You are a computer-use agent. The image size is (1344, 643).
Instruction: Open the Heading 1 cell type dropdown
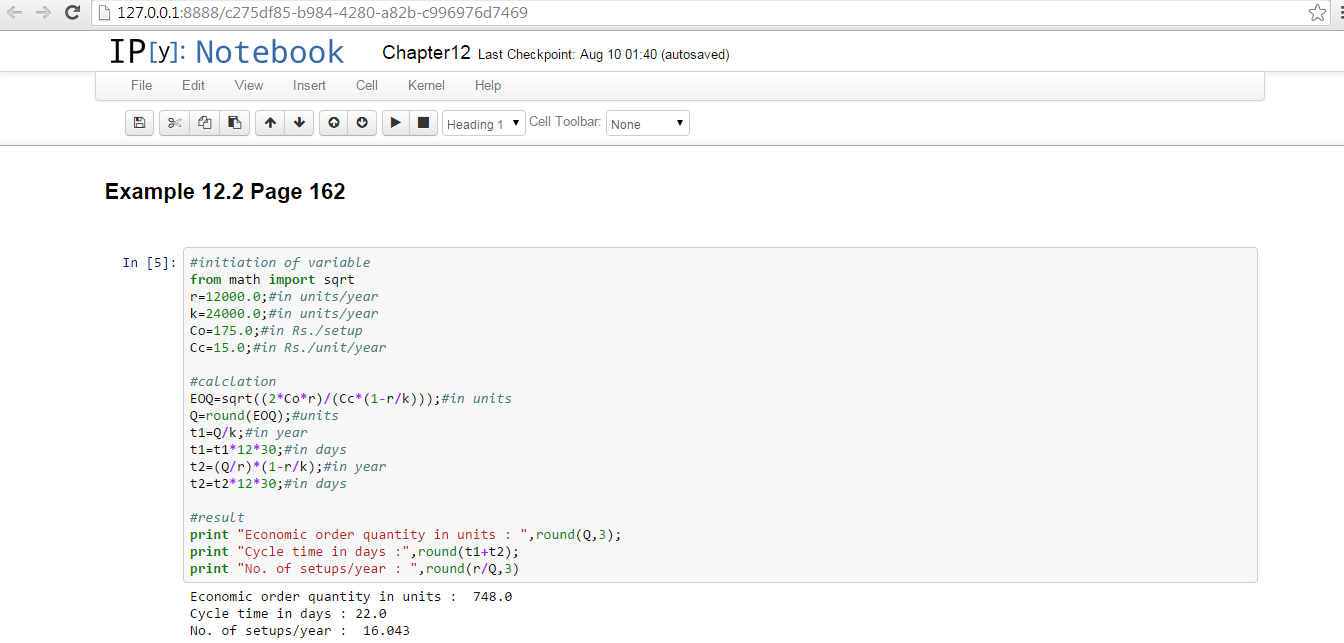pos(484,124)
